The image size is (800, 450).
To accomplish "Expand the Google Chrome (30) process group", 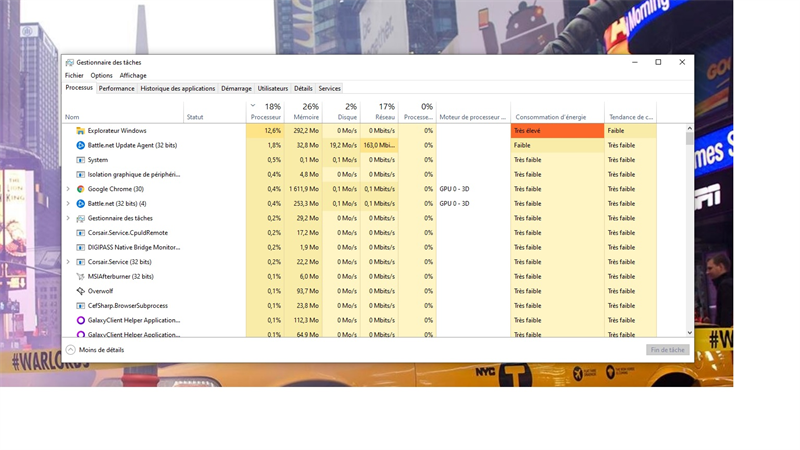I will point(68,189).
